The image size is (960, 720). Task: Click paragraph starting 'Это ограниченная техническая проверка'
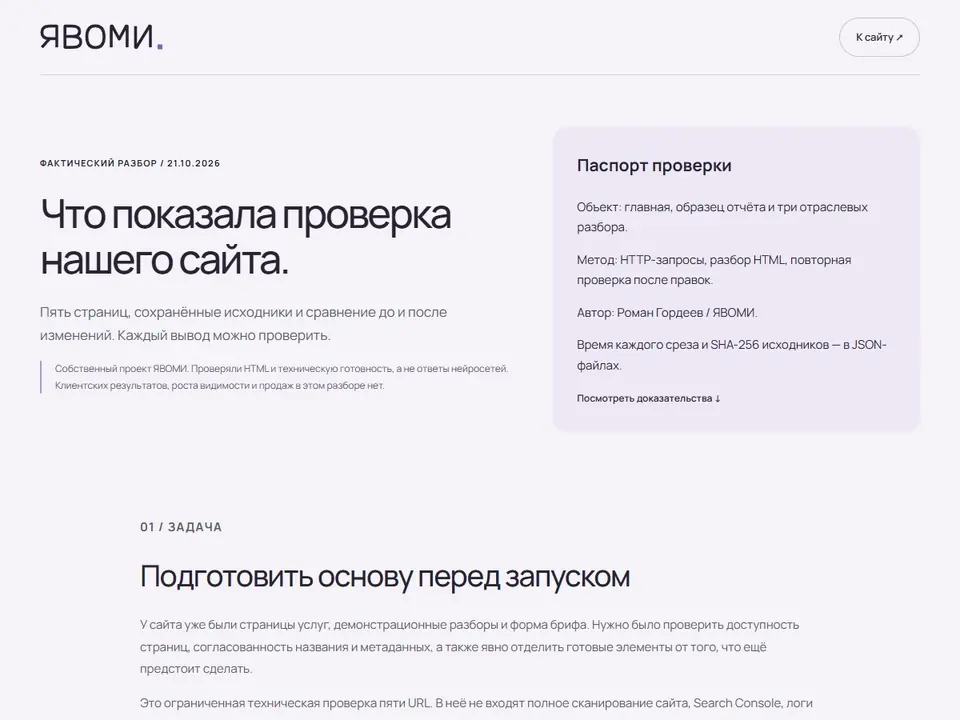[x=476, y=703]
